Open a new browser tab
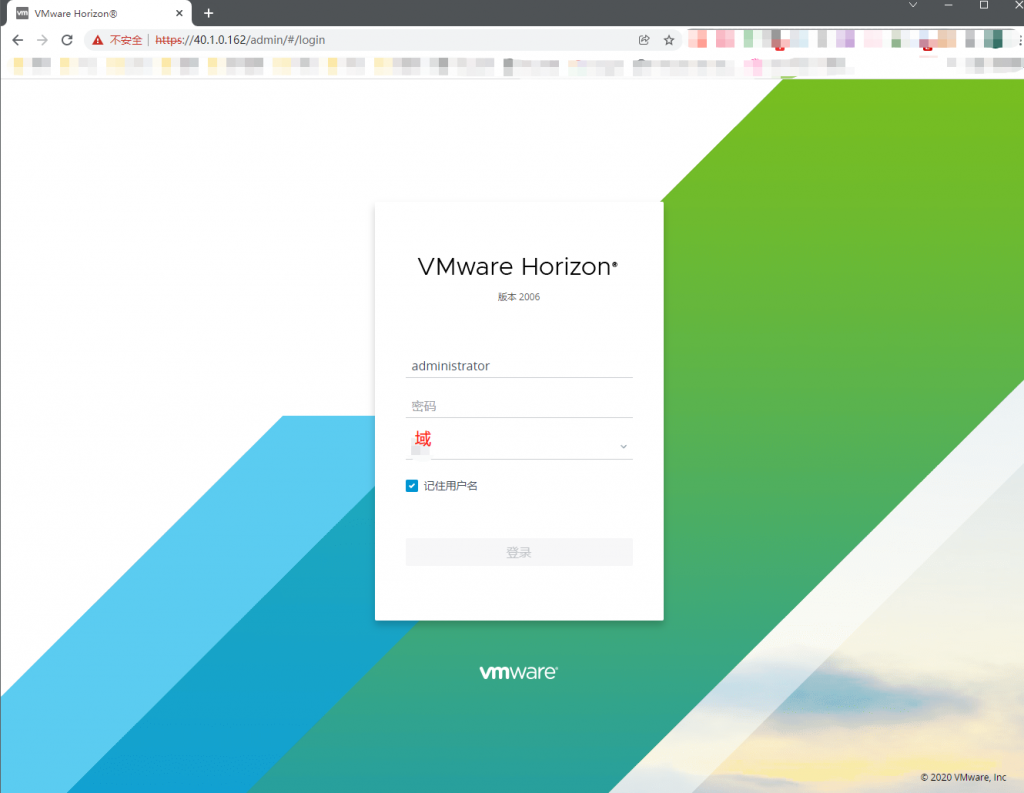The image size is (1024, 793). click(x=208, y=13)
